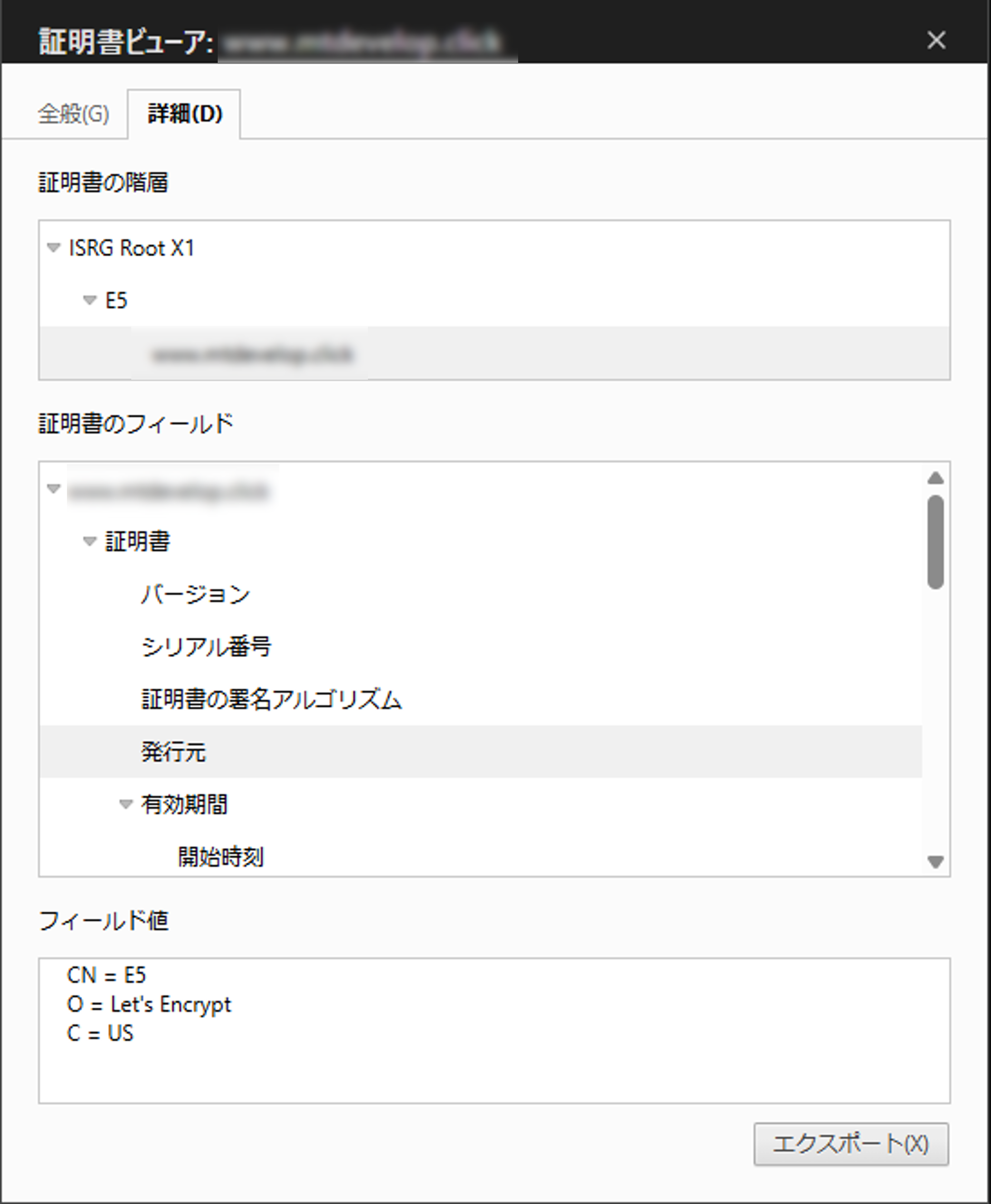Screen dimensions: 991x1204
Task: Select the 発行元 issuer field
Action: point(174,753)
